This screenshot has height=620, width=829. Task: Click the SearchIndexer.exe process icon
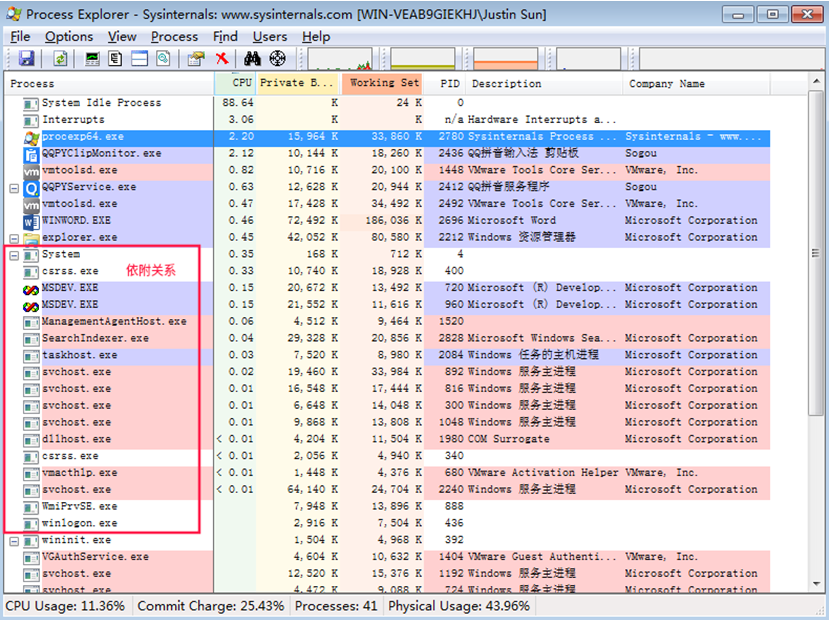click(x=31, y=339)
